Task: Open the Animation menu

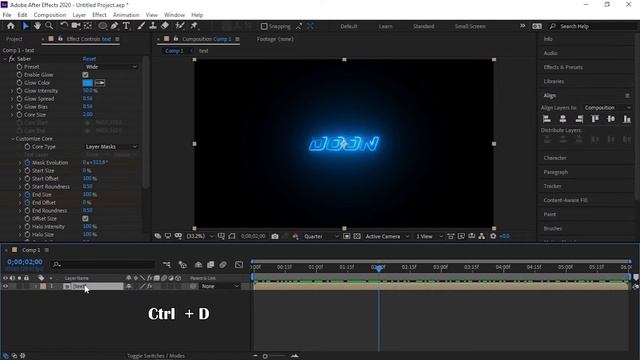Action: pyautogui.click(x=126, y=15)
